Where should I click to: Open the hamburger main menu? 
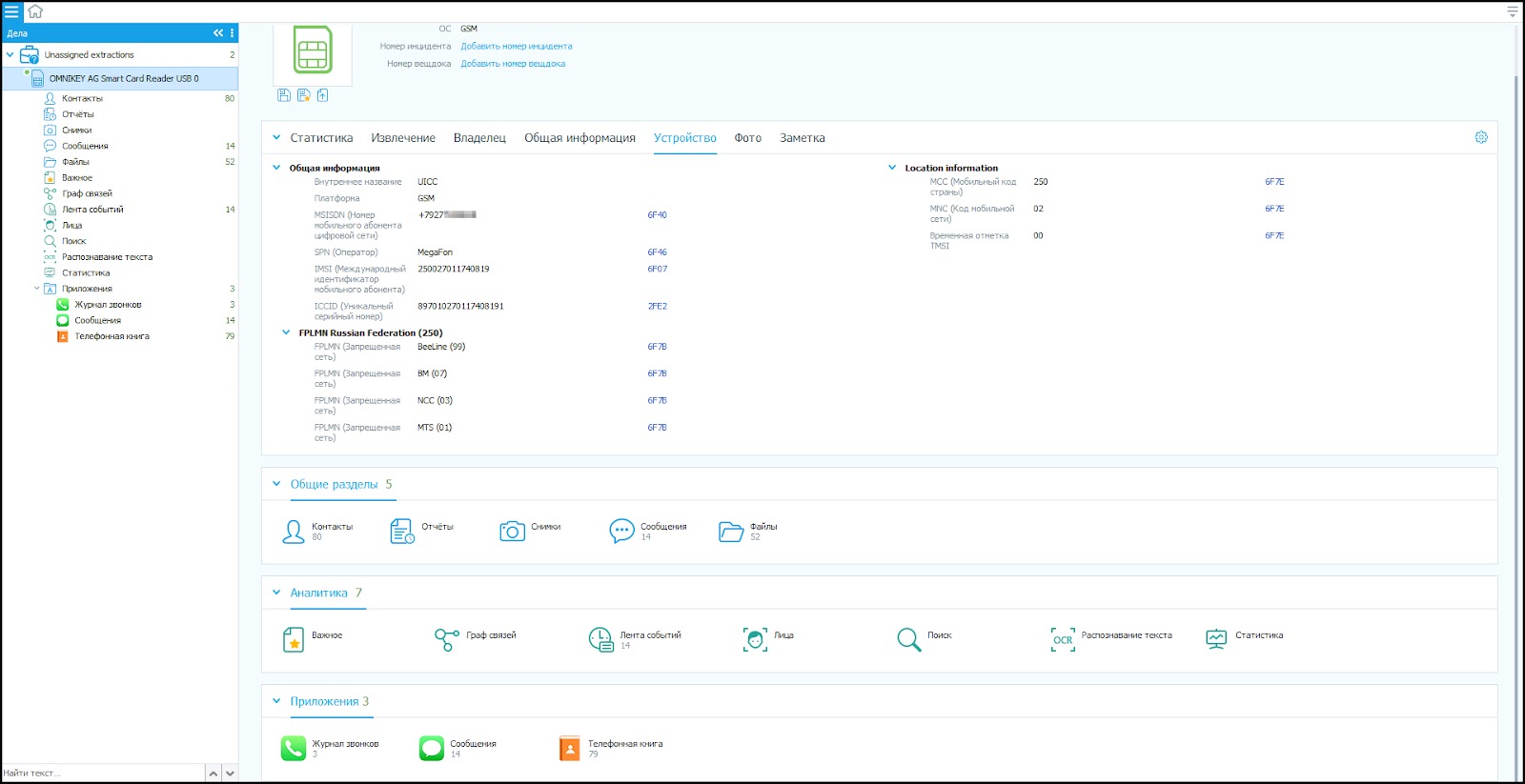[x=11, y=11]
